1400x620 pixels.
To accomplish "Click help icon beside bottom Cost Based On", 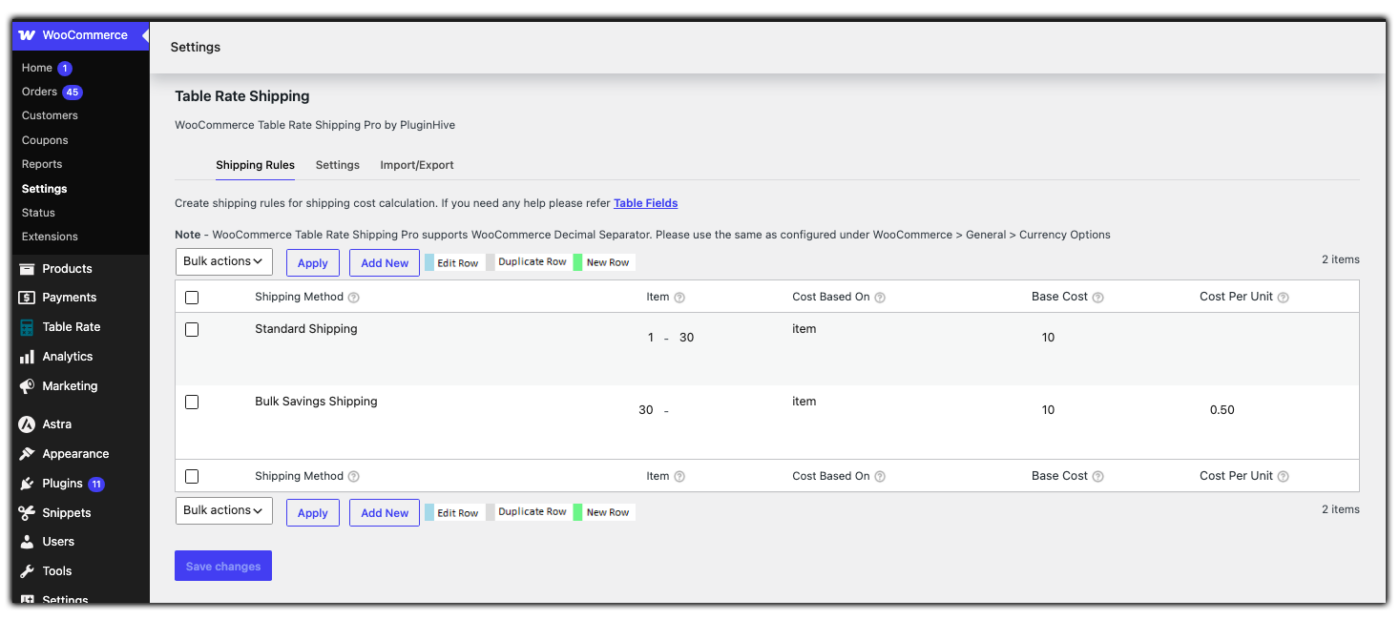I will coord(880,477).
